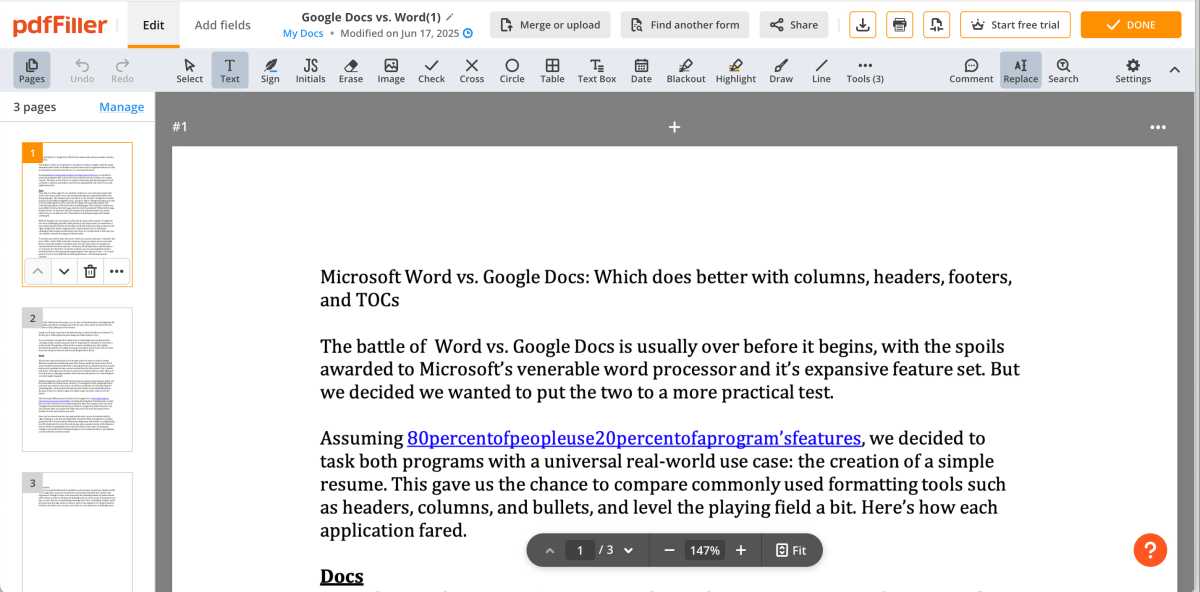This screenshot has height=592, width=1200.
Task: Insert a Check mark tool
Action: pyautogui.click(x=431, y=70)
